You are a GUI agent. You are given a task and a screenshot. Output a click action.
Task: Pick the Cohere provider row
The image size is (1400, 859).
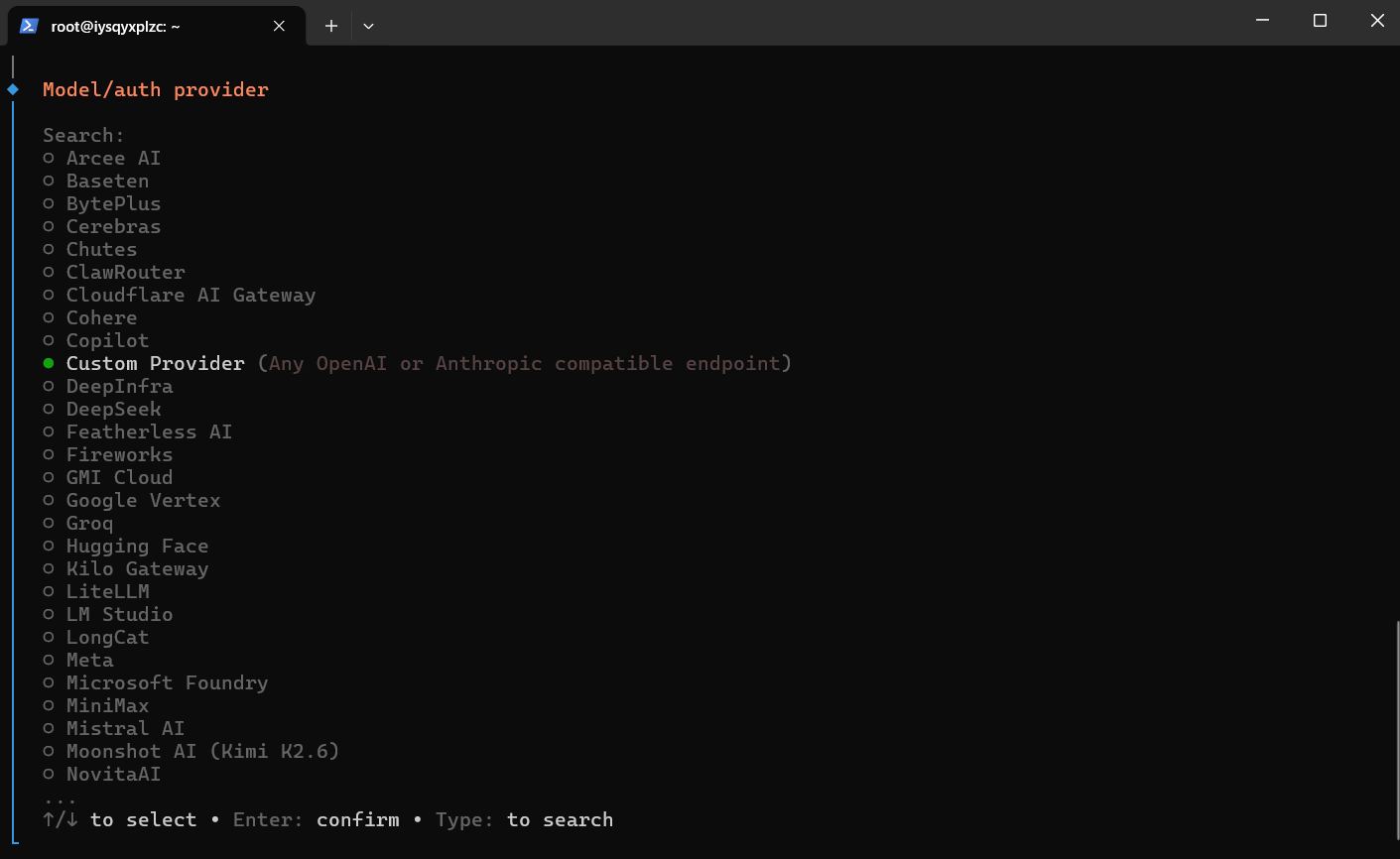pyautogui.click(x=90, y=317)
